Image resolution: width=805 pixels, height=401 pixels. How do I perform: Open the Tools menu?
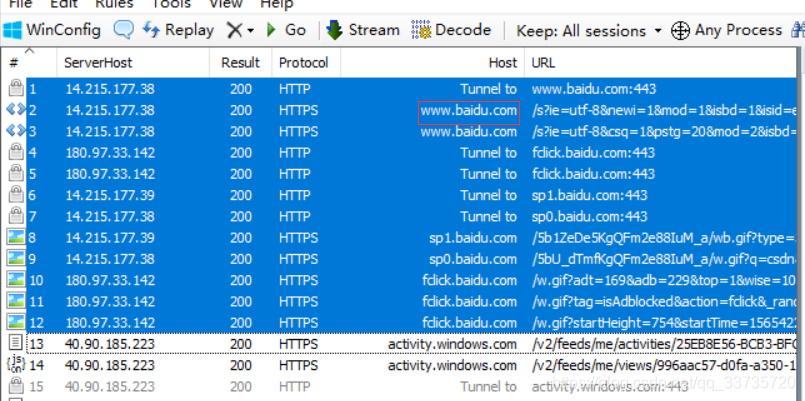coord(171,4)
